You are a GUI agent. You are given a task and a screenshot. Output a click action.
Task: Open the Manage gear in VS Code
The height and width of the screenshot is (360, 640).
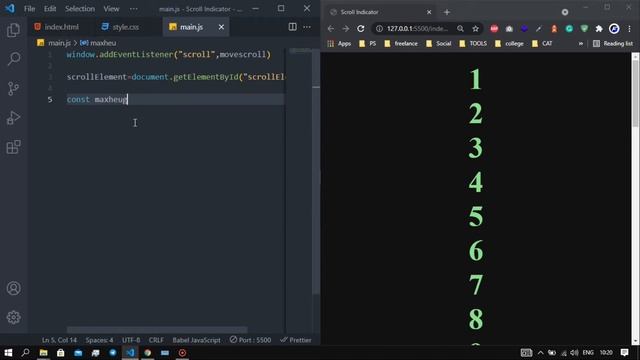pos(13,317)
